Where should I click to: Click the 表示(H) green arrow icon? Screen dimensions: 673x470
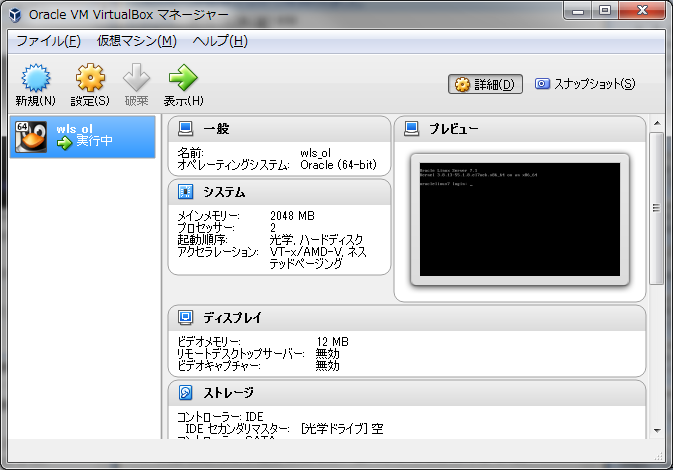tap(183, 78)
